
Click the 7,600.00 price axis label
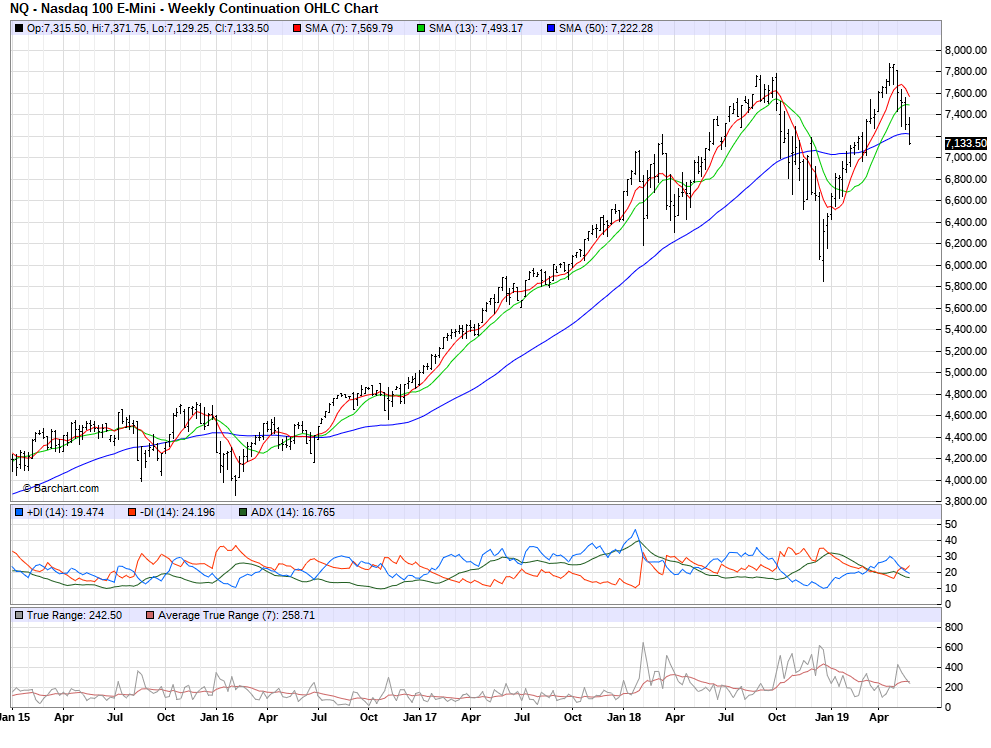(966, 94)
